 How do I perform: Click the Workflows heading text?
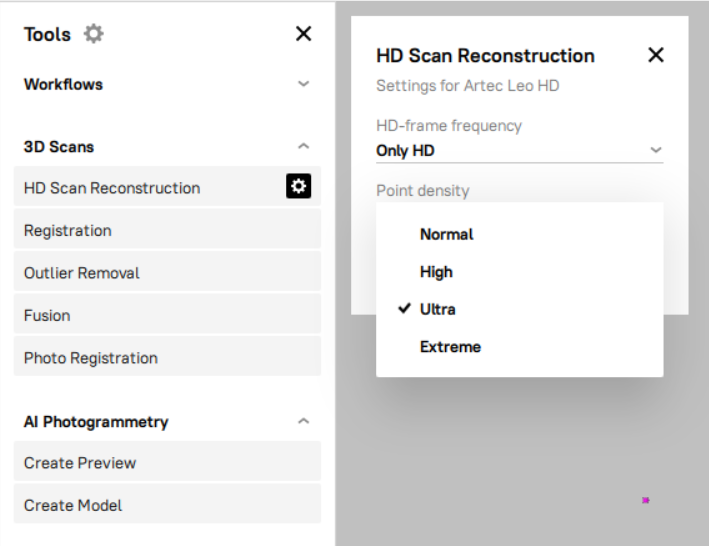(x=63, y=85)
